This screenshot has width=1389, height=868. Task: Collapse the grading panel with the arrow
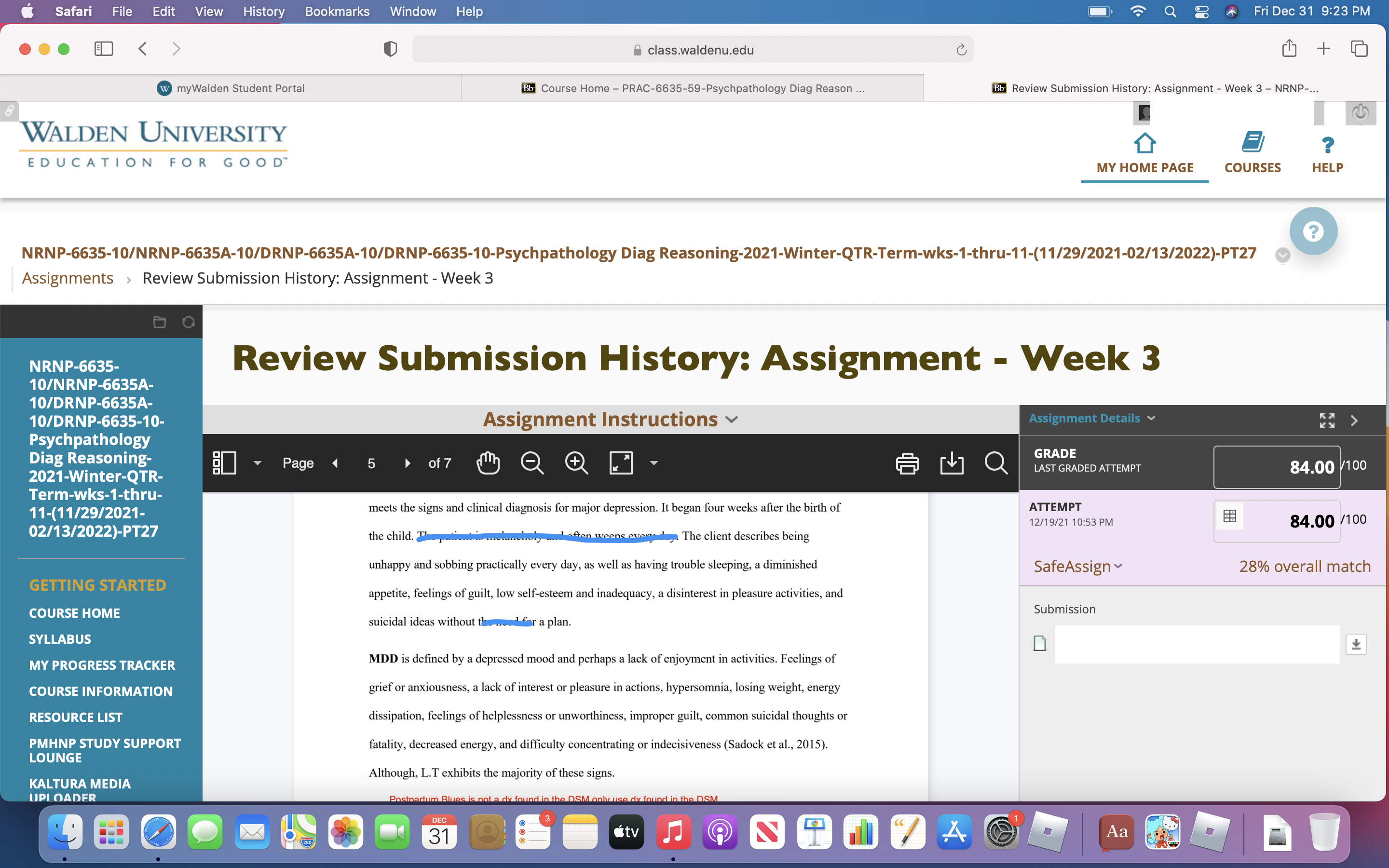(x=1354, y=420)
